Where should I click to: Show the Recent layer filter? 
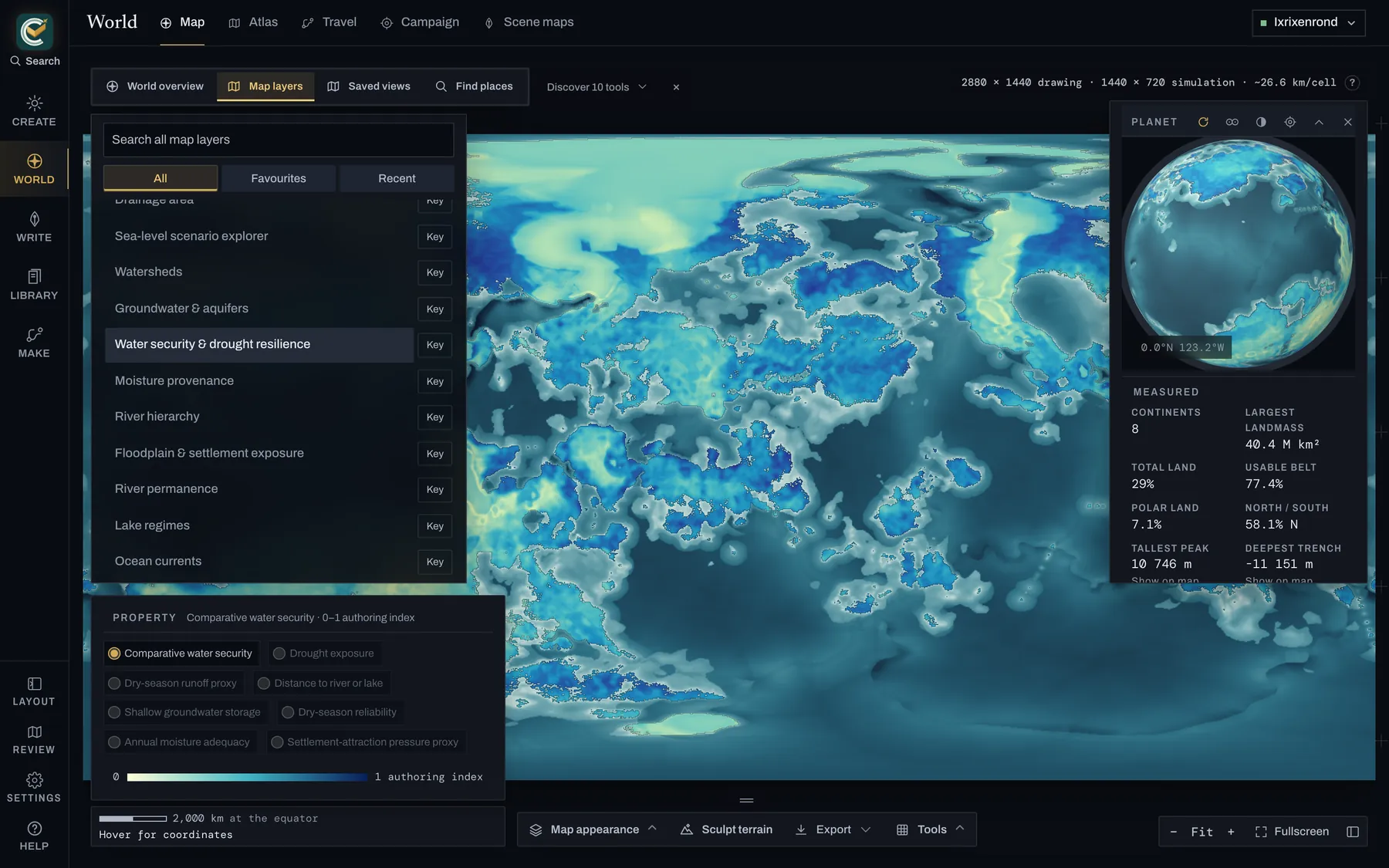point(397,178)
